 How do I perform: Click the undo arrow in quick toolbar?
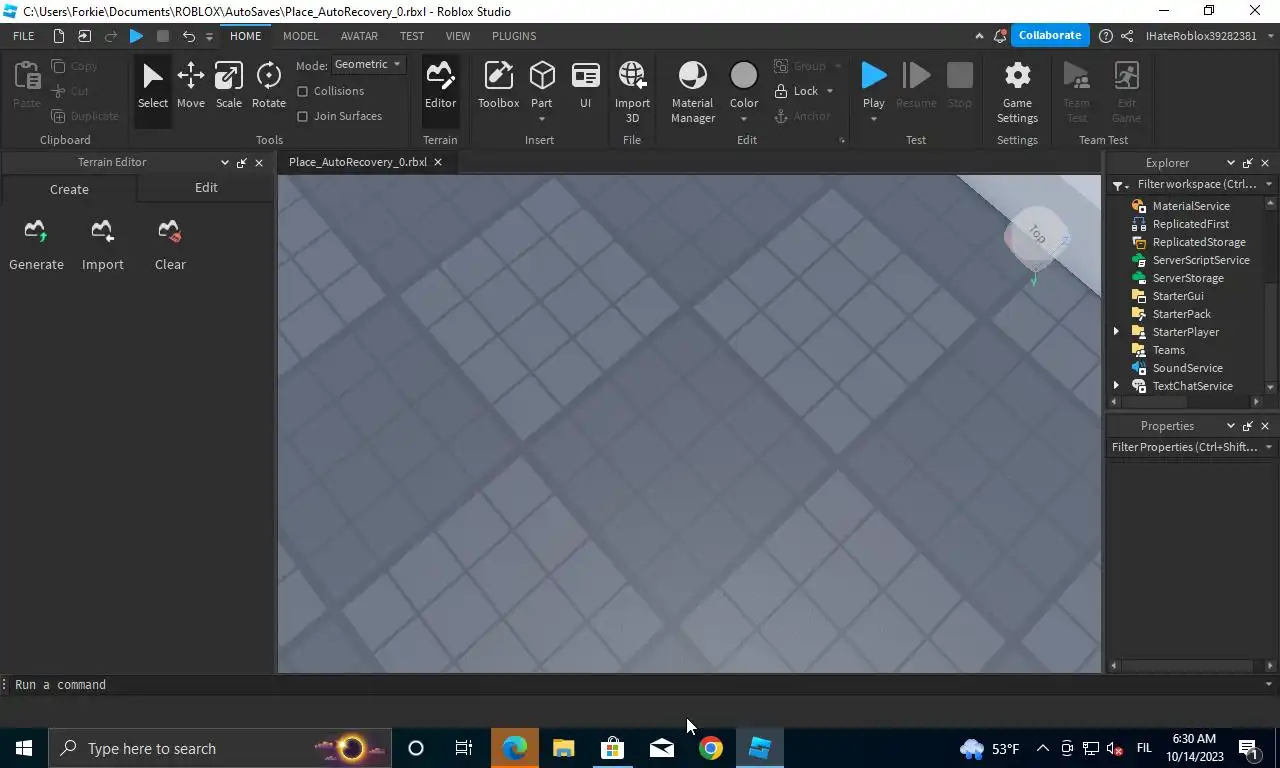(188, 36)
